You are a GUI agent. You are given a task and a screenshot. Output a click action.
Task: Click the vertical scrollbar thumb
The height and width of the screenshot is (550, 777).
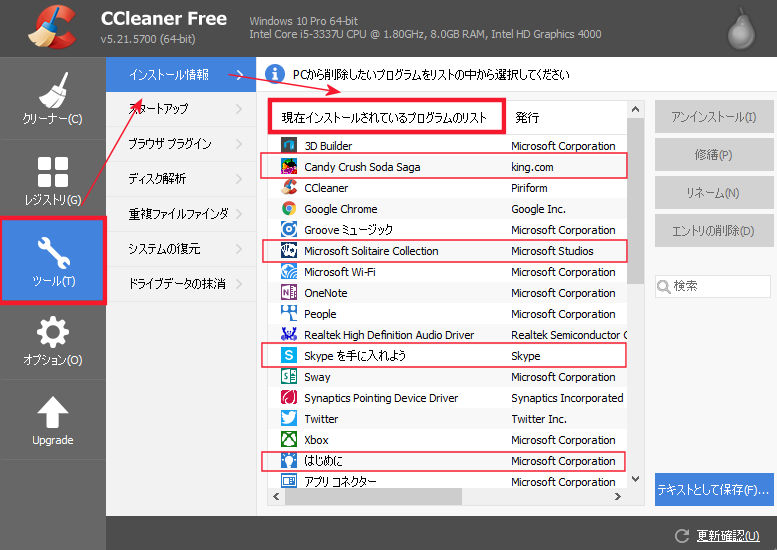[635, 201]
